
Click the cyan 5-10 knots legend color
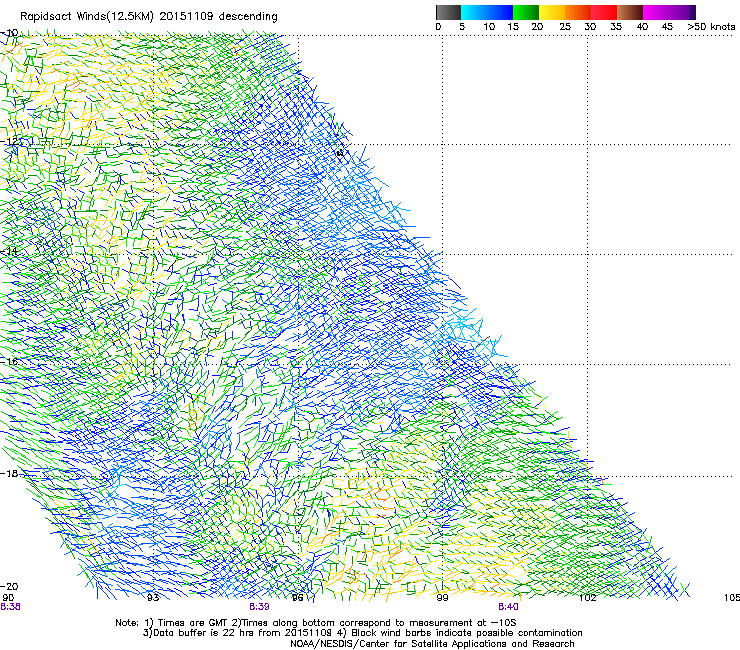(474, 12)
